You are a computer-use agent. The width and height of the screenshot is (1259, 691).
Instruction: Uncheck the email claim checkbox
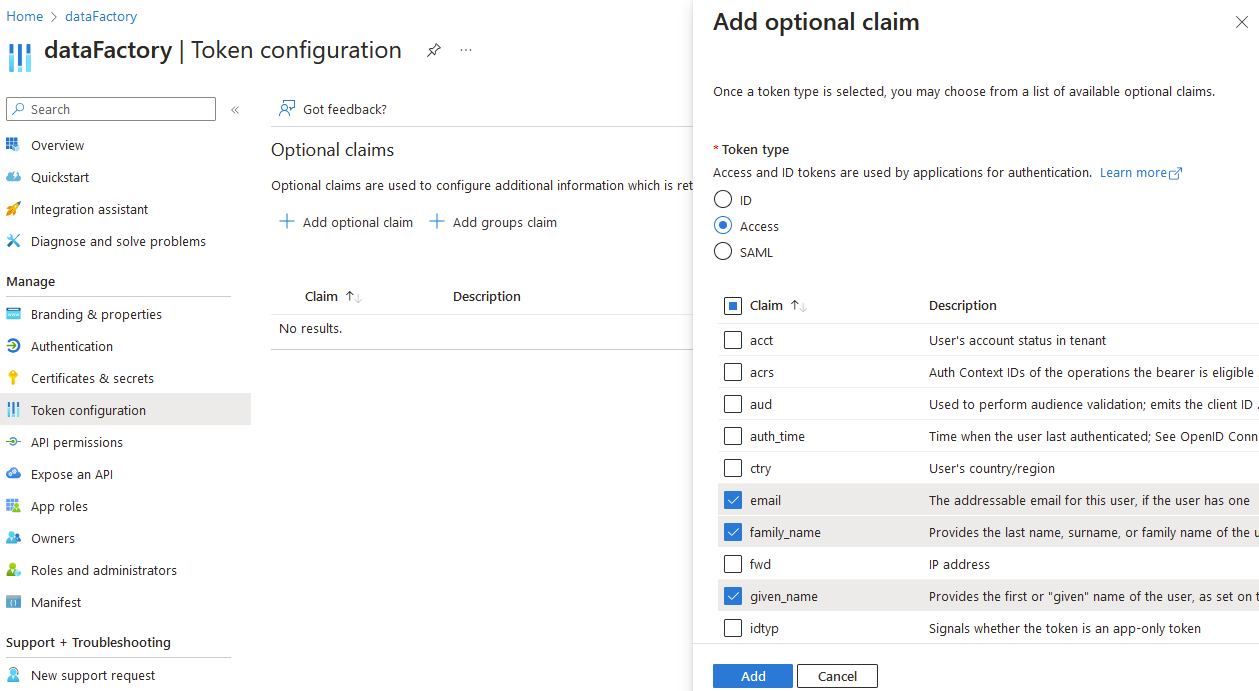click(x=733, y=500)
